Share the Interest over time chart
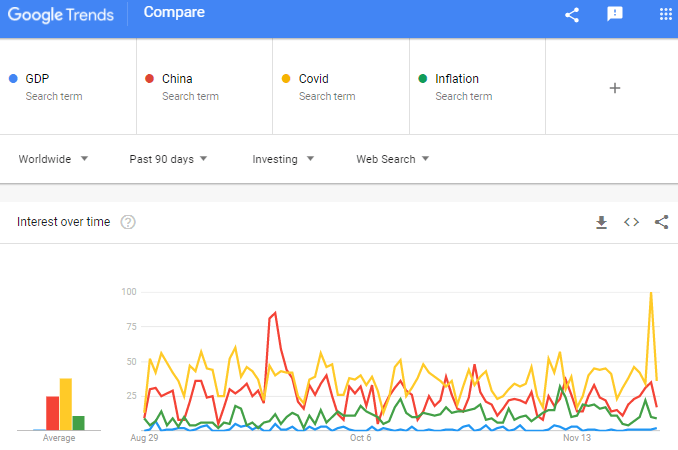 point(661,222)
